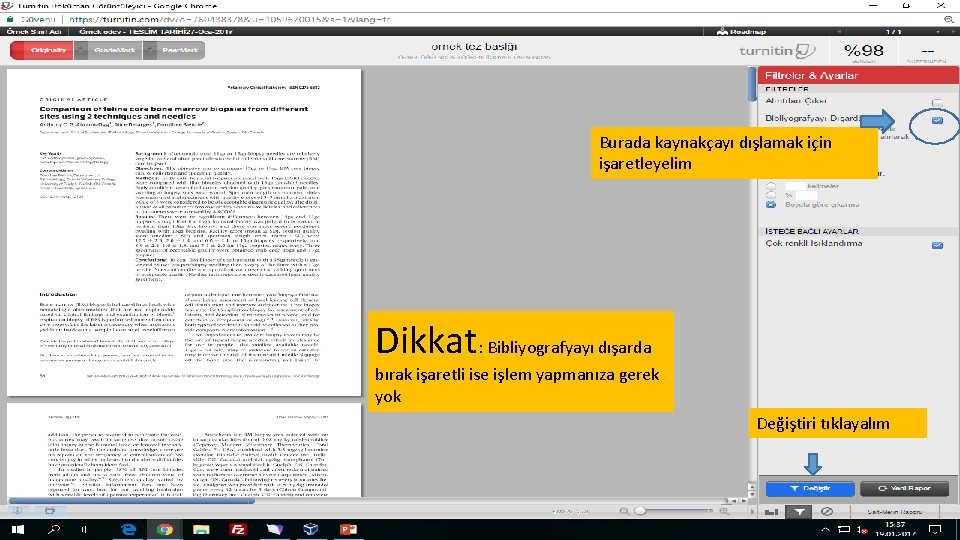Open Task View on the taskbar
The image size is (960, 540).
[x=84, y=530]
